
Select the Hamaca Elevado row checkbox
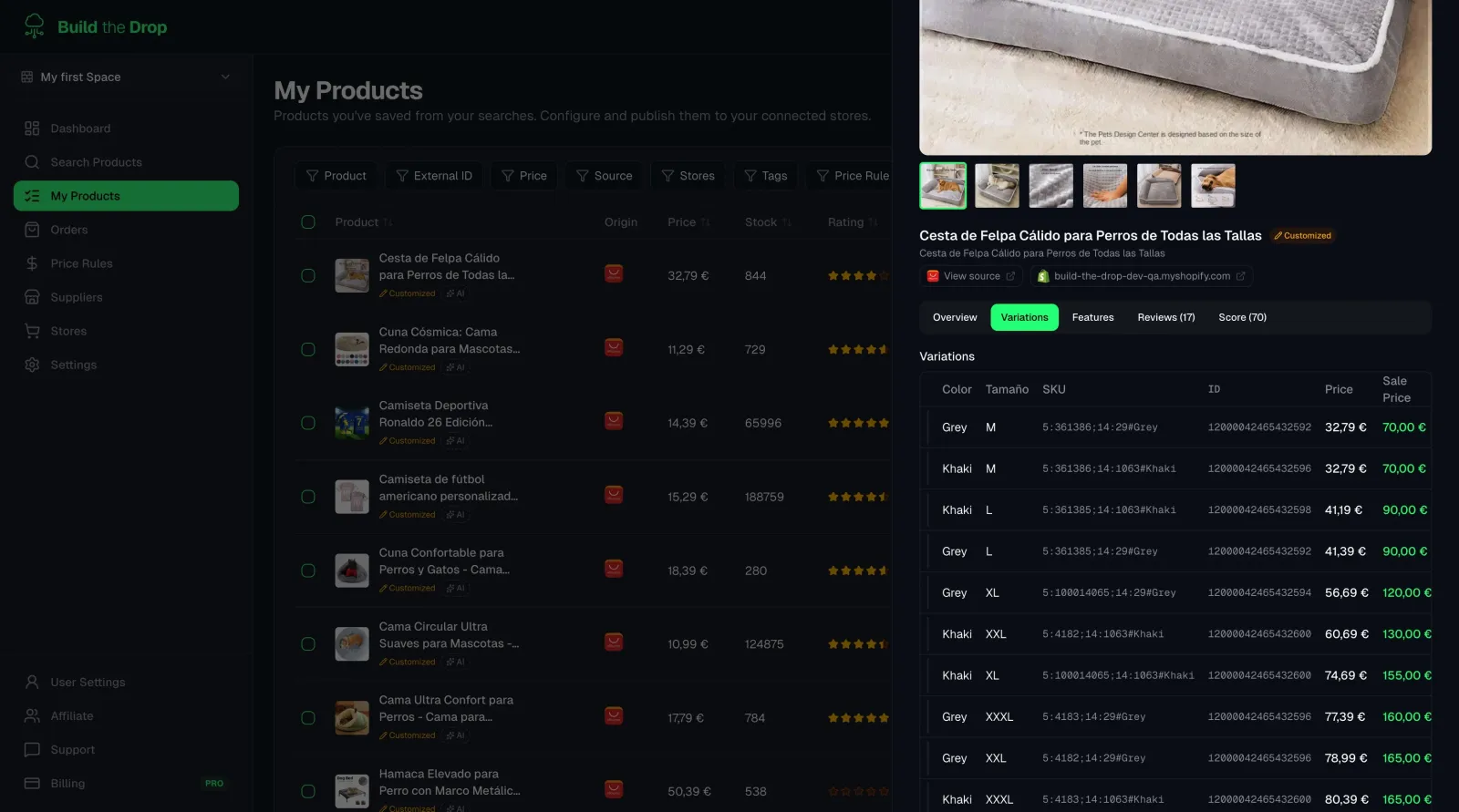click(x=308, y=791)
